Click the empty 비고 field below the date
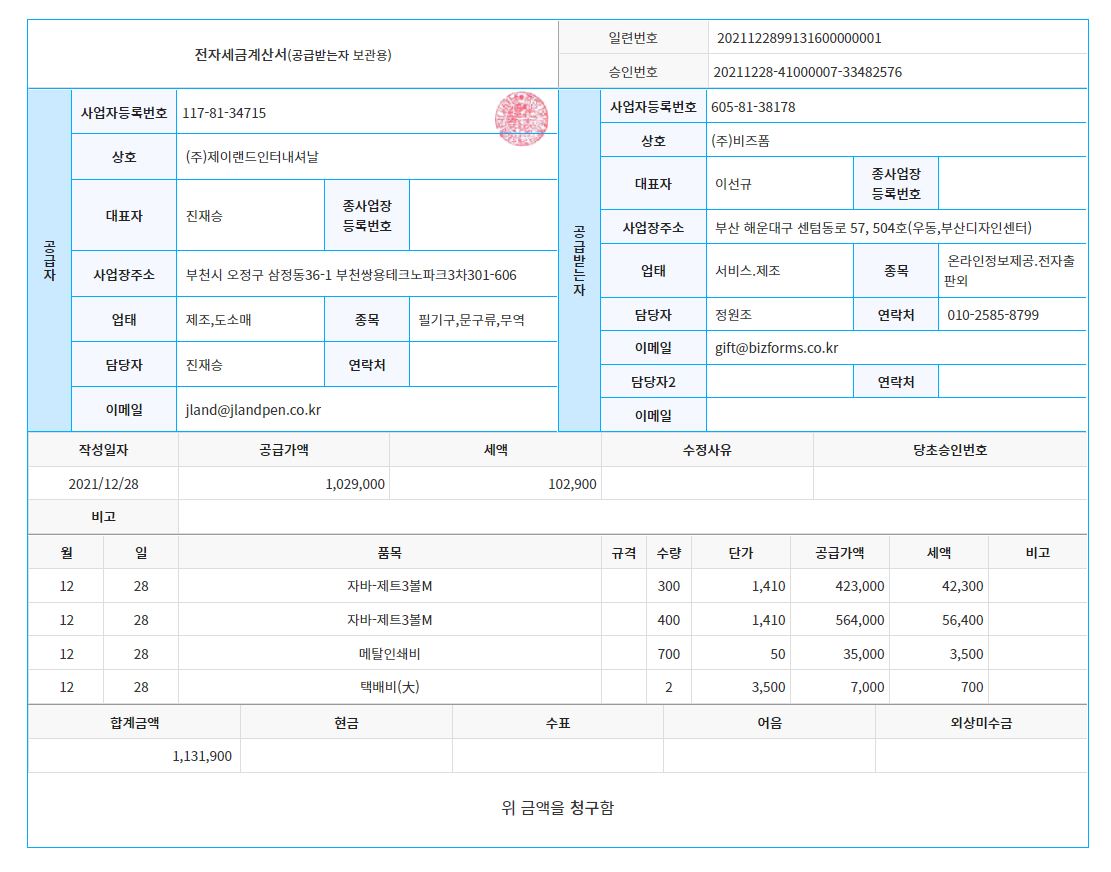The image size is (1111, 872). coord(630,517)
